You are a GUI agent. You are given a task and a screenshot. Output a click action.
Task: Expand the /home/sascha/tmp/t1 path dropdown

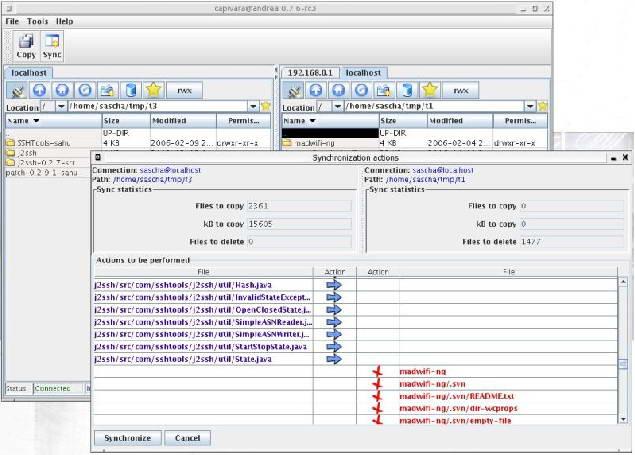click(530, 106)
